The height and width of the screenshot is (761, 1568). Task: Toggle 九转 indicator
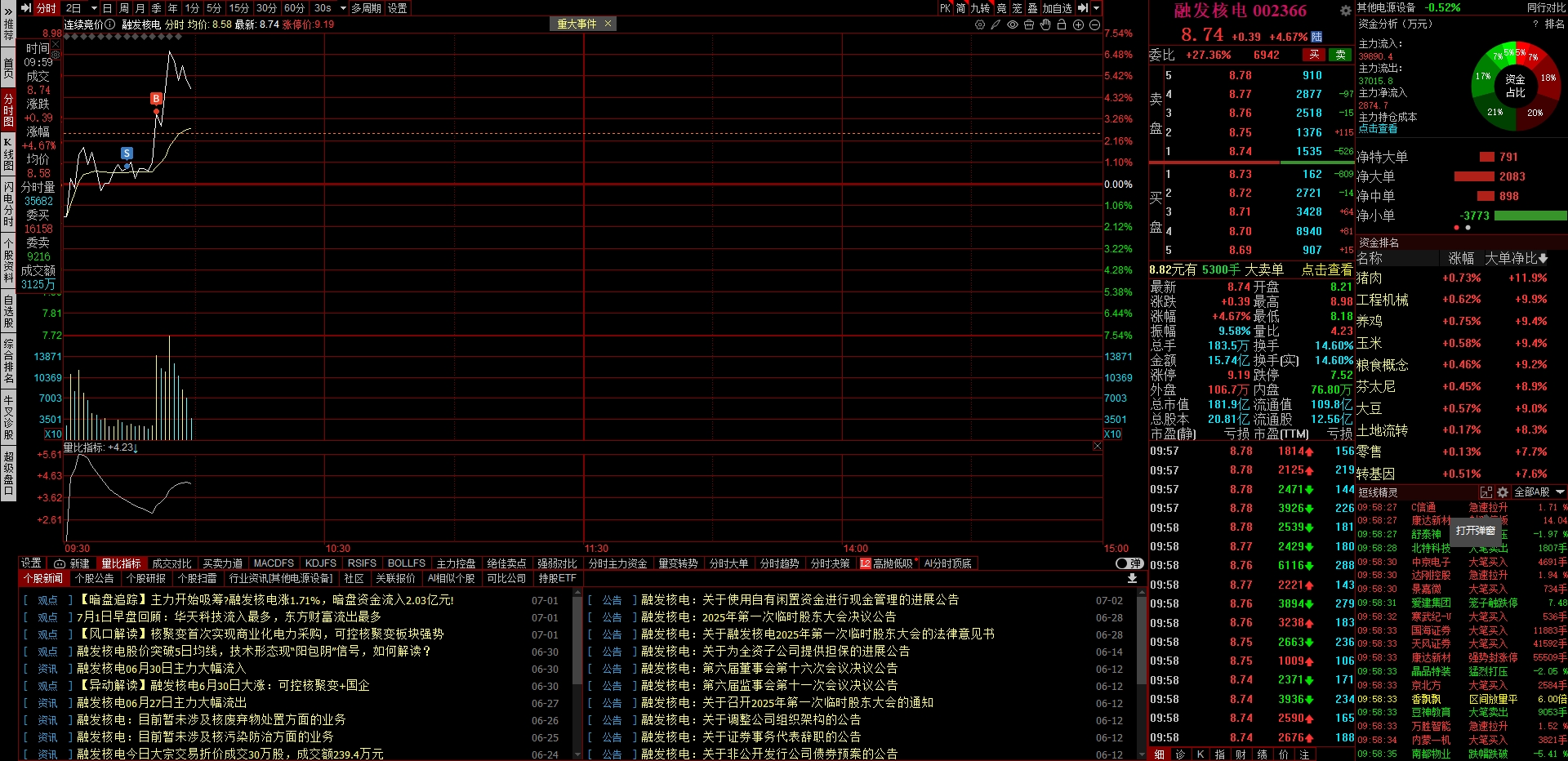tap(980, 8)
